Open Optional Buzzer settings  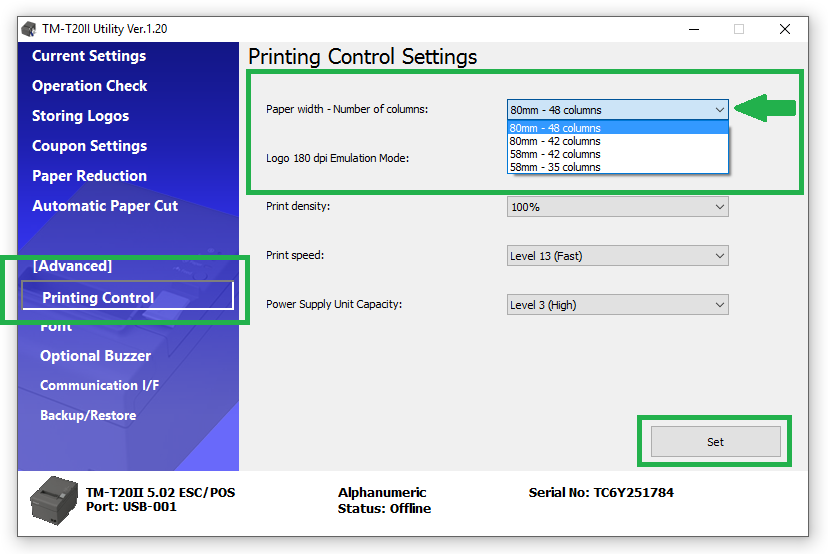coord(96,356)
